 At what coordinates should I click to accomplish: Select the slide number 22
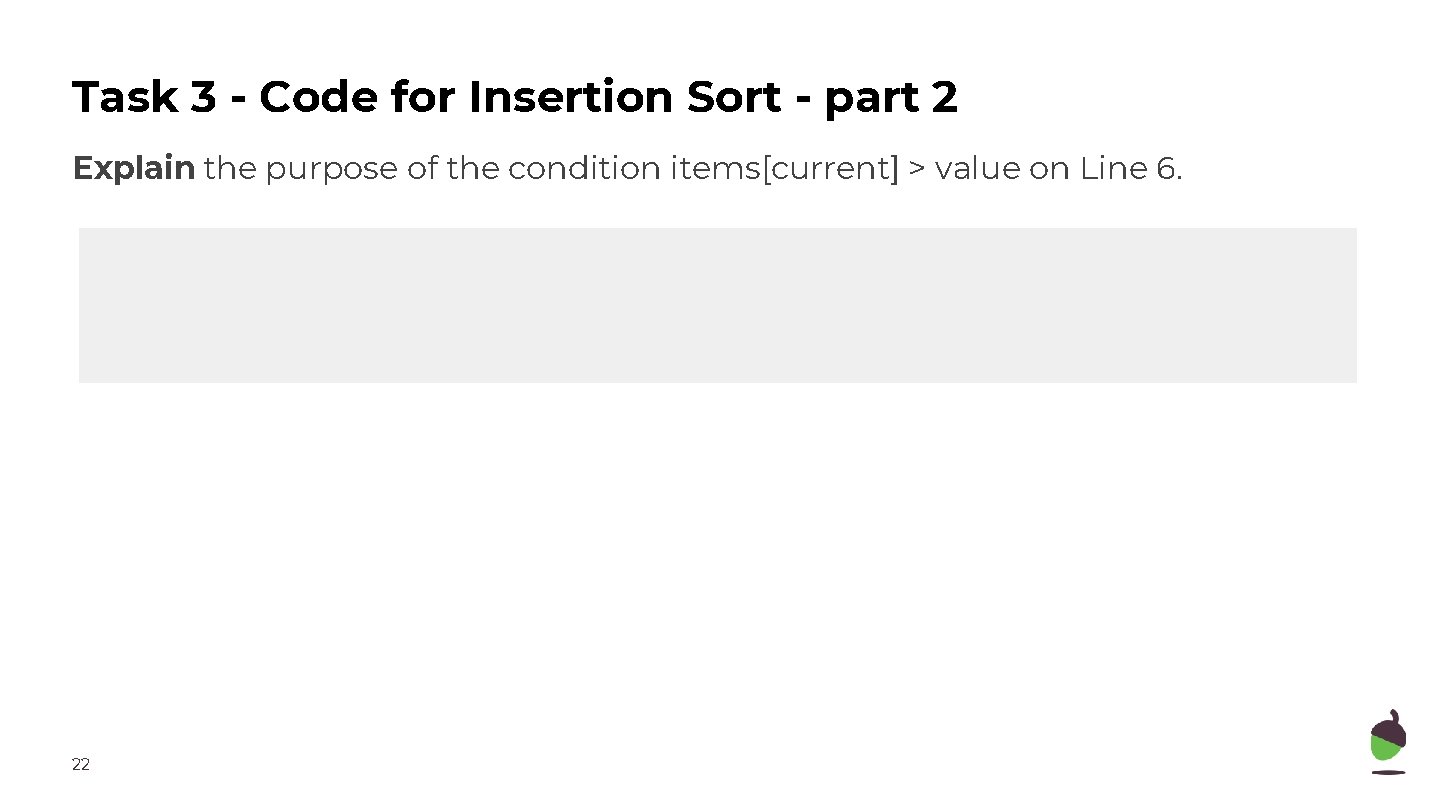point(81,765)
